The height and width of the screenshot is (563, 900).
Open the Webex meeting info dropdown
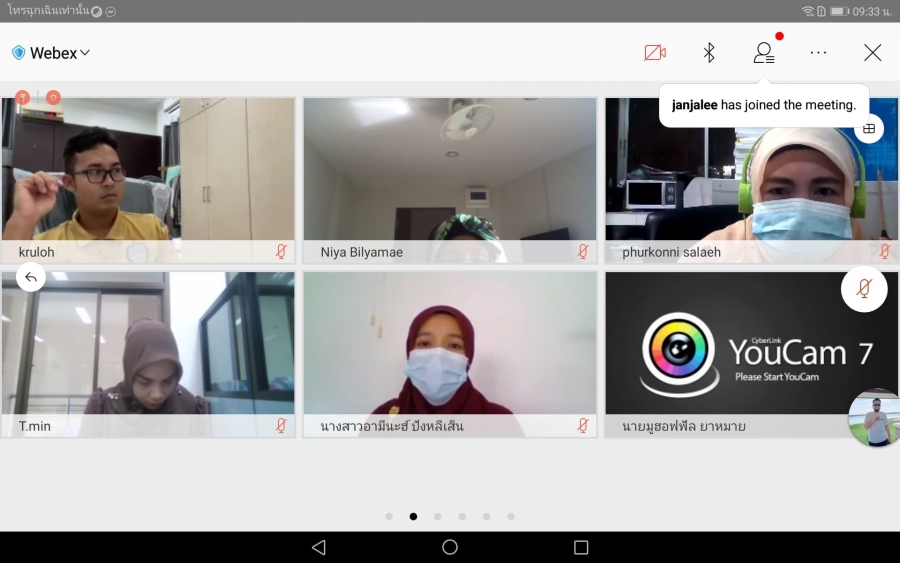click(x=52, y=53)
